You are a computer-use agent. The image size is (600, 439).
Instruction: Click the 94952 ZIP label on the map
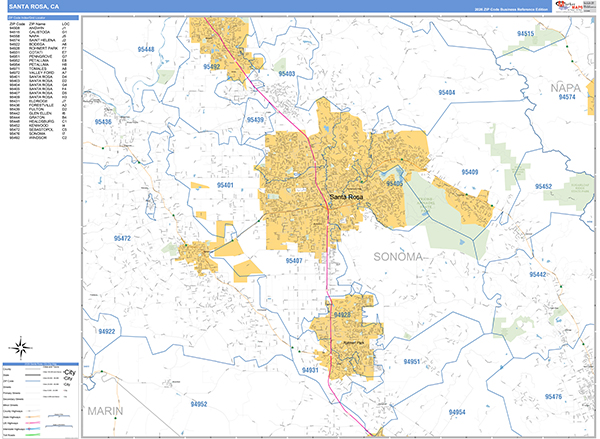[x=199, y=404]
